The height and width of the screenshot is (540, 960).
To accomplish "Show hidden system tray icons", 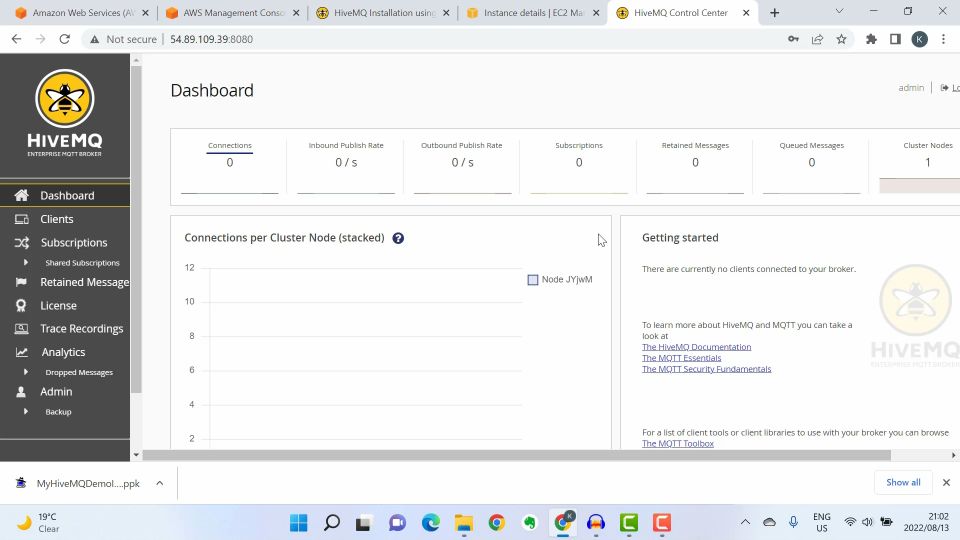I will pos(745,522).
